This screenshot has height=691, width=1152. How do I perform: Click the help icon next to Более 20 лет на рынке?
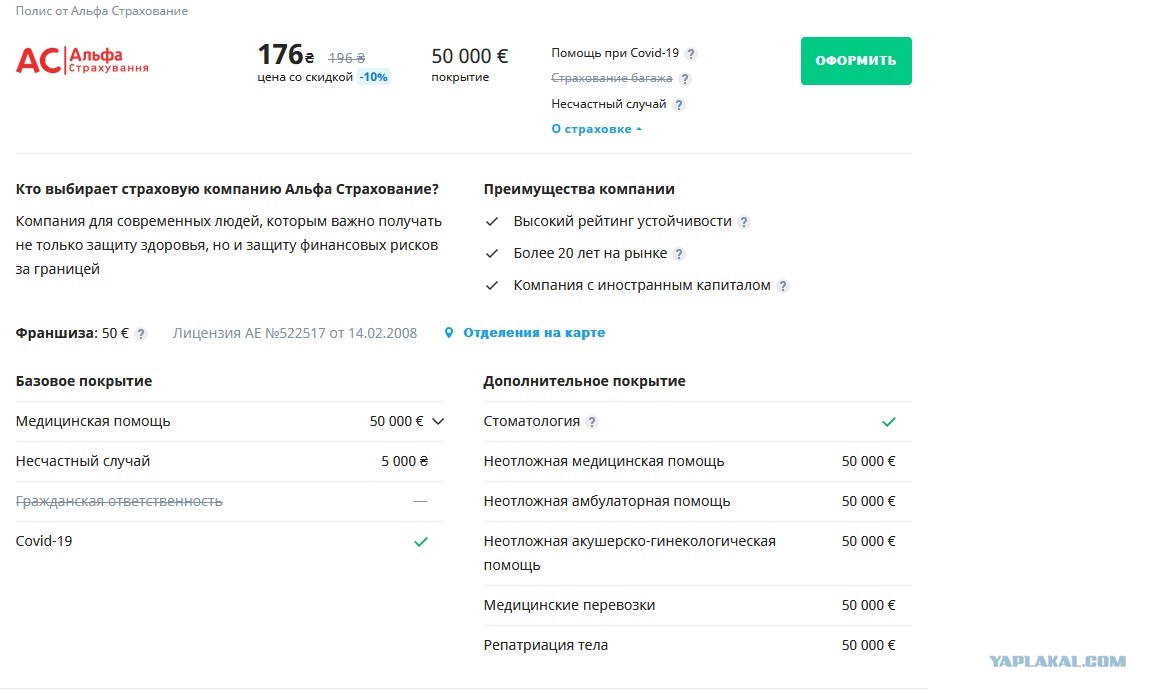(x=679, y=254)
